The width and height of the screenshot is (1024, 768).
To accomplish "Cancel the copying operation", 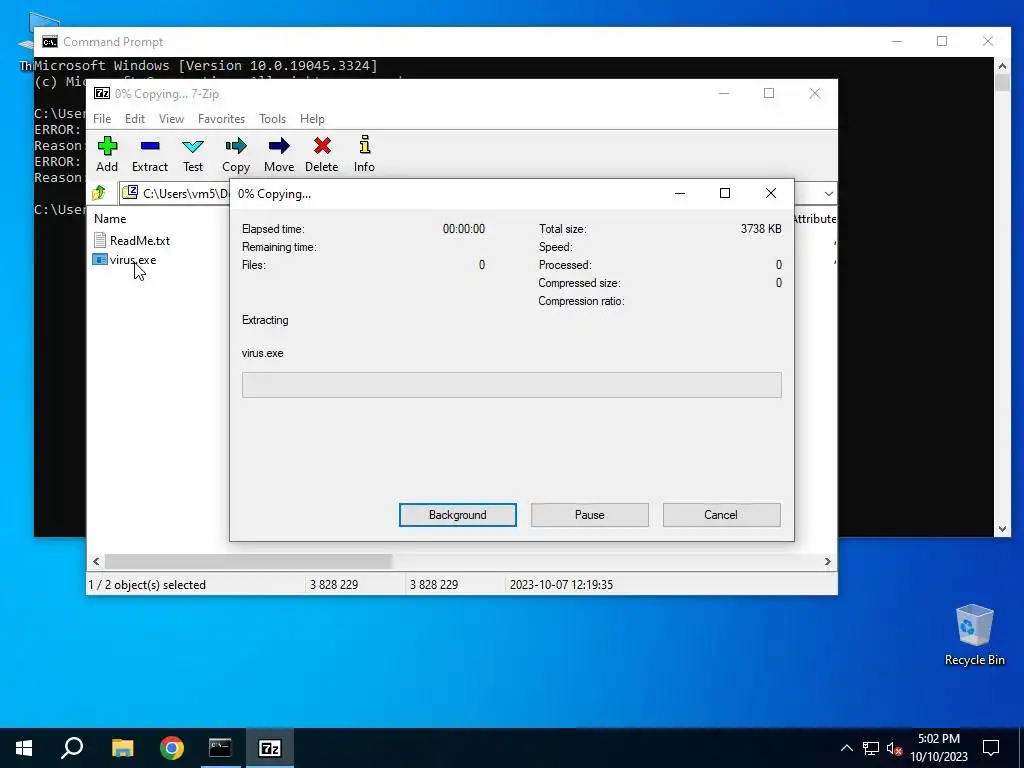I will (x=721, y=515).
